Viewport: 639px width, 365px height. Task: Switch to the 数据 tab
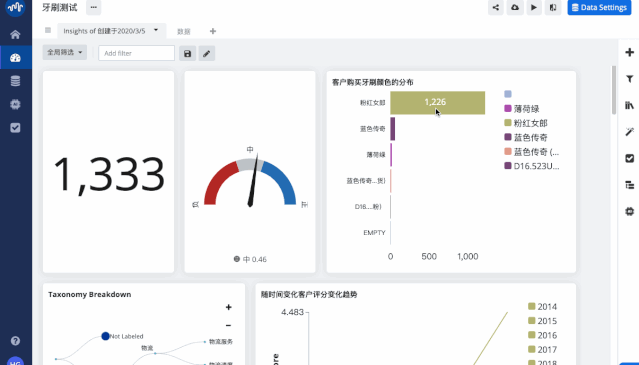tap(184, 31)
